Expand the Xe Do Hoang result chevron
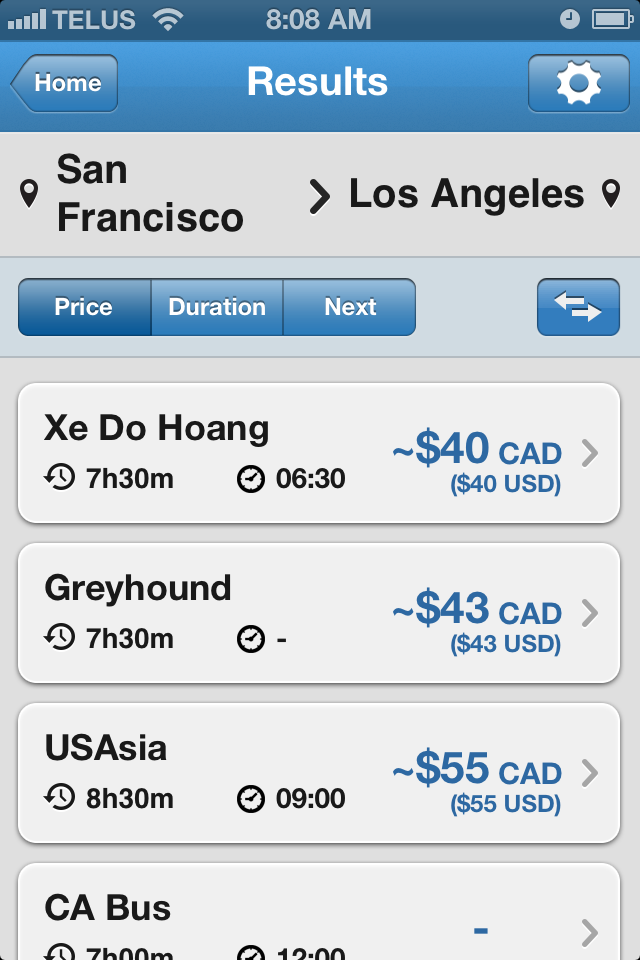 [590, 454]
